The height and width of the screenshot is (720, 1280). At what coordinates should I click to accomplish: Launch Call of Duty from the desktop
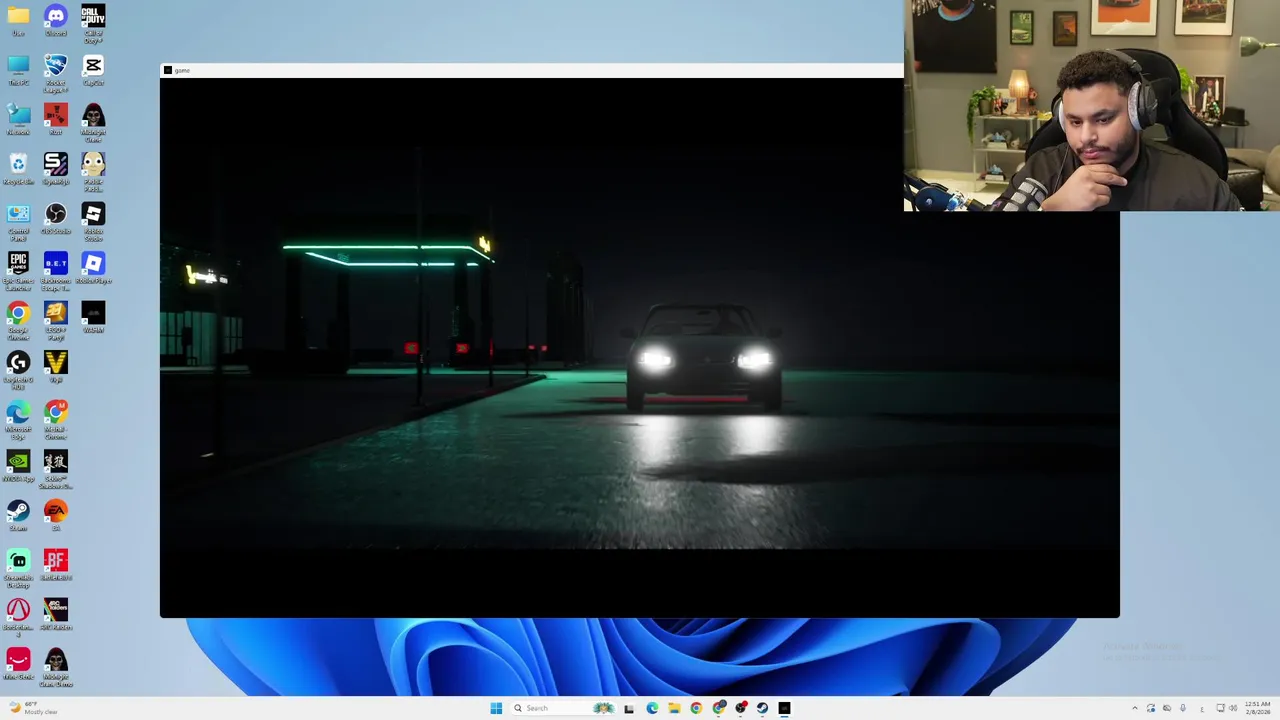click(93, 22)
